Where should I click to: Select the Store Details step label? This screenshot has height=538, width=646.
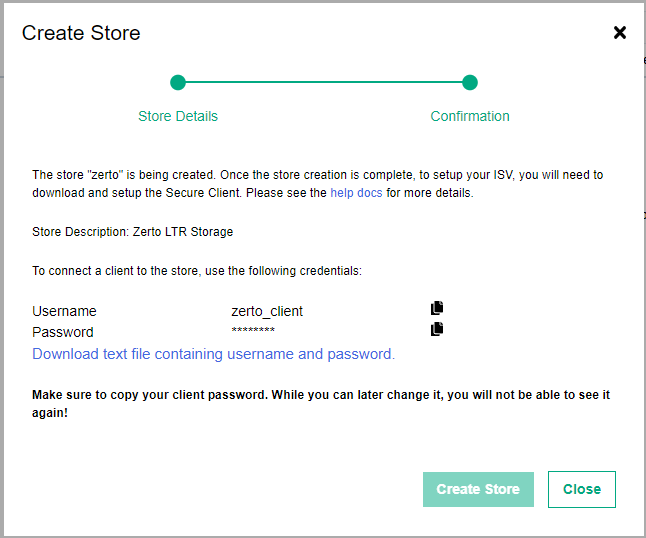pos(178,116)
